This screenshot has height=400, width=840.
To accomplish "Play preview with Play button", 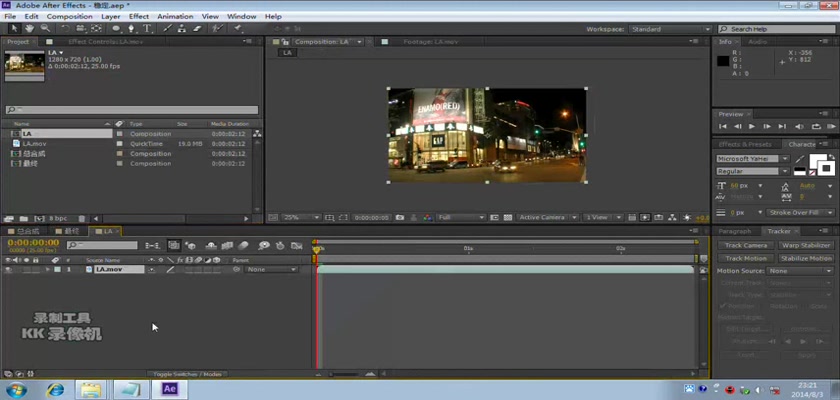I will 752,126.
